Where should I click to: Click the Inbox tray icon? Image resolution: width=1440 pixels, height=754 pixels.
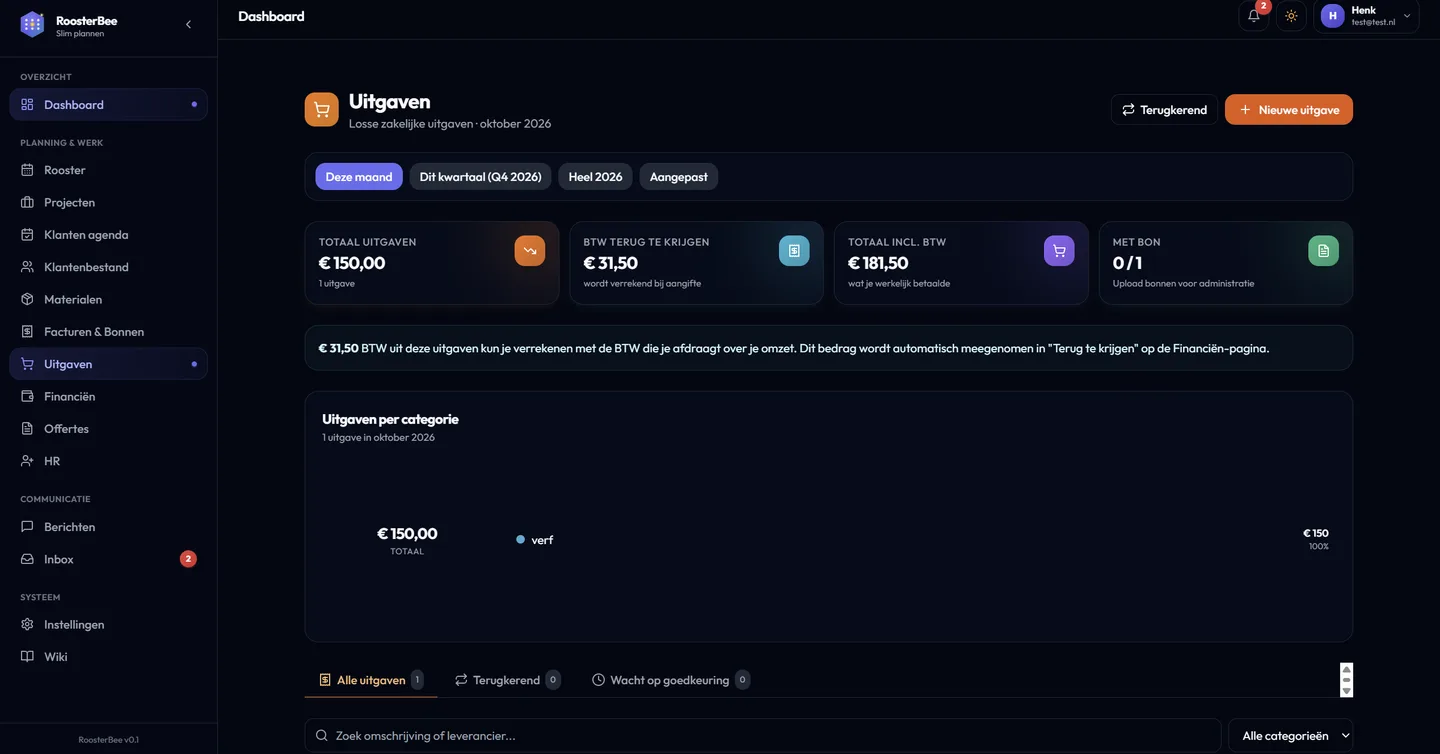27,559
